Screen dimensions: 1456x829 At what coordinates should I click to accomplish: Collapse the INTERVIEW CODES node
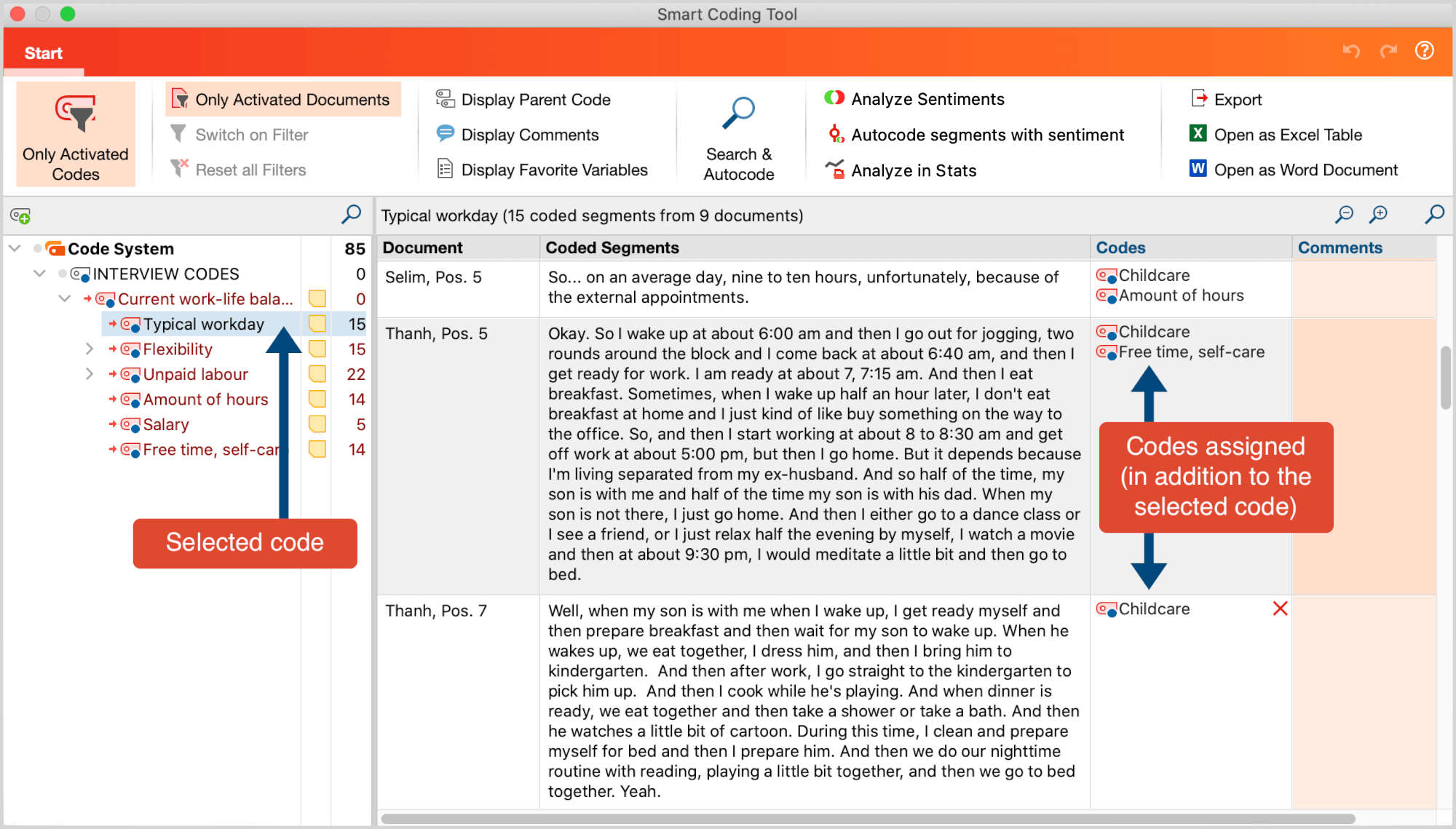[x=40, y=274]
